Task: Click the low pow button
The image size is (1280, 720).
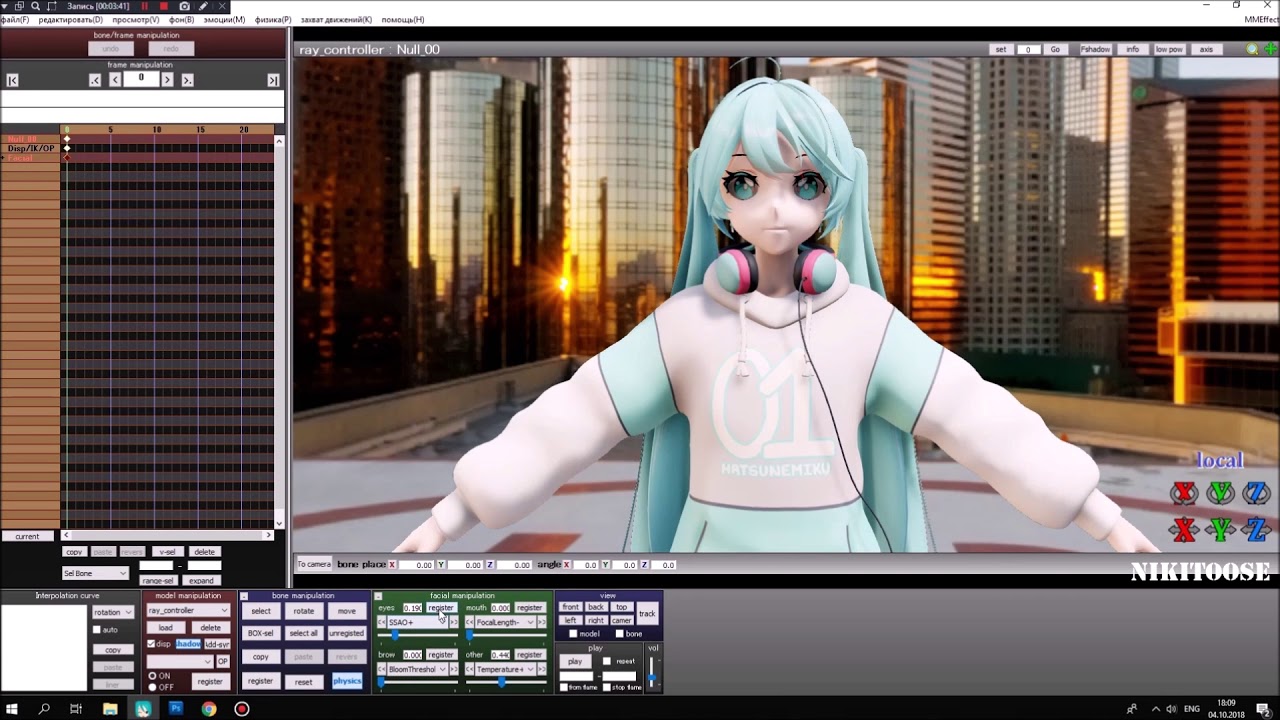Action: coord(1169,49)
